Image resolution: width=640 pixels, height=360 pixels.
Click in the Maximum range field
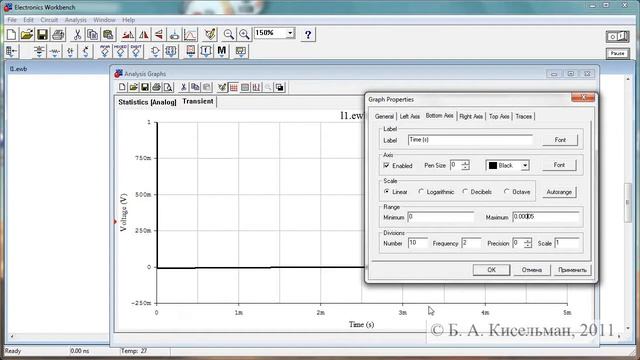(x=546, y=217)
